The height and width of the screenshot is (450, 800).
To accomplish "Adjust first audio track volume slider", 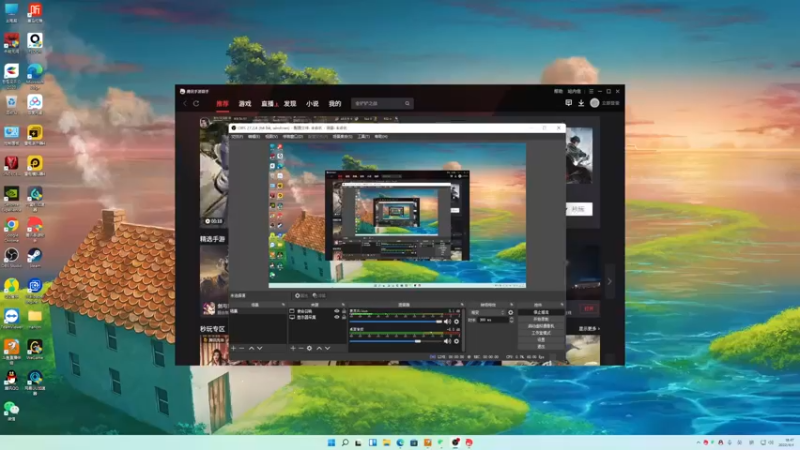I will click(396, 321).
